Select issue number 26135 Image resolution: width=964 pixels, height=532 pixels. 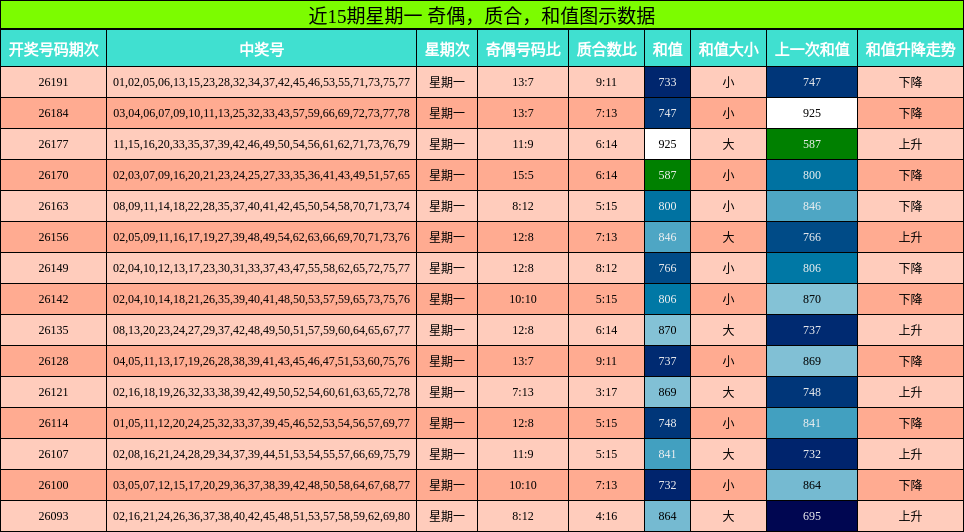tap(53, 330)
